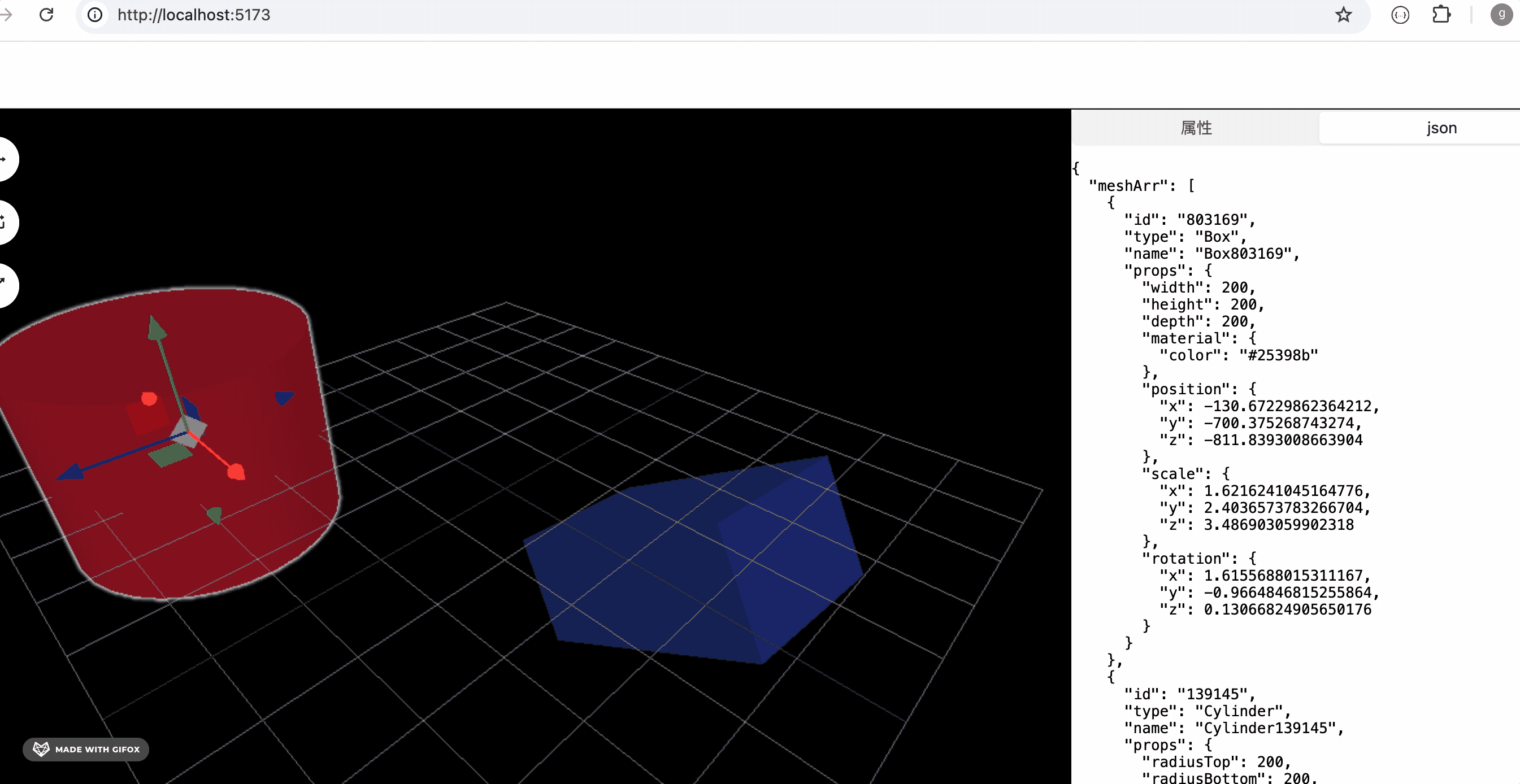Click the green arrow handle below the gizmo

click(x=215, y=515)
